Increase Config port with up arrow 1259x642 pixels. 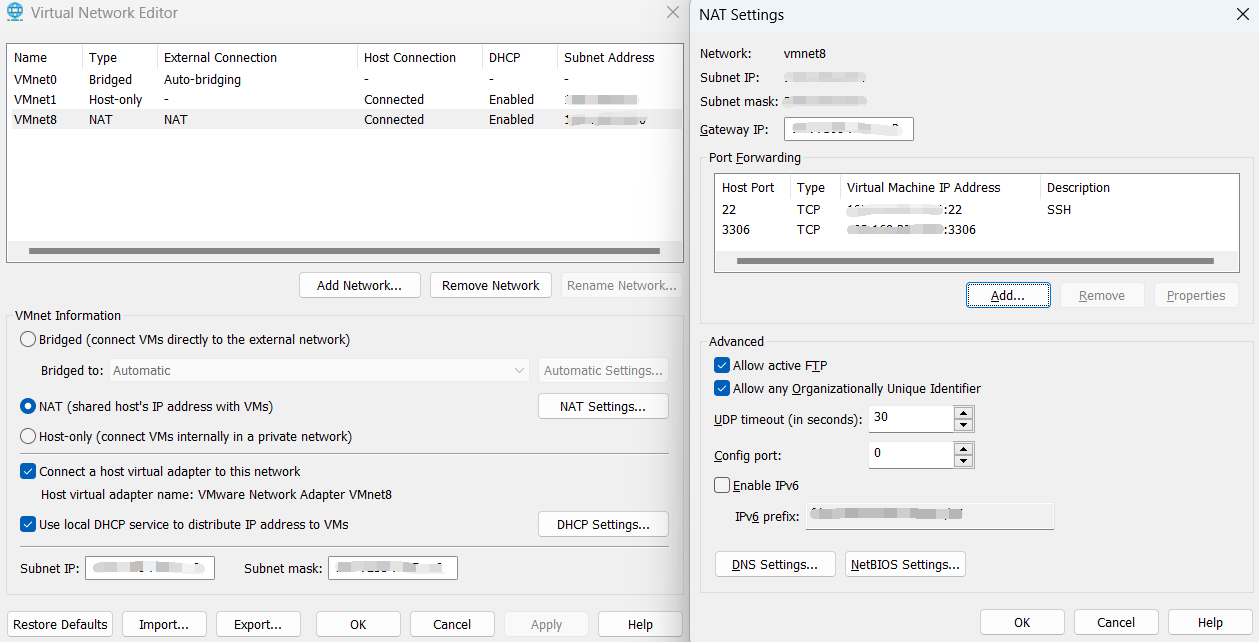pos(963,448)
